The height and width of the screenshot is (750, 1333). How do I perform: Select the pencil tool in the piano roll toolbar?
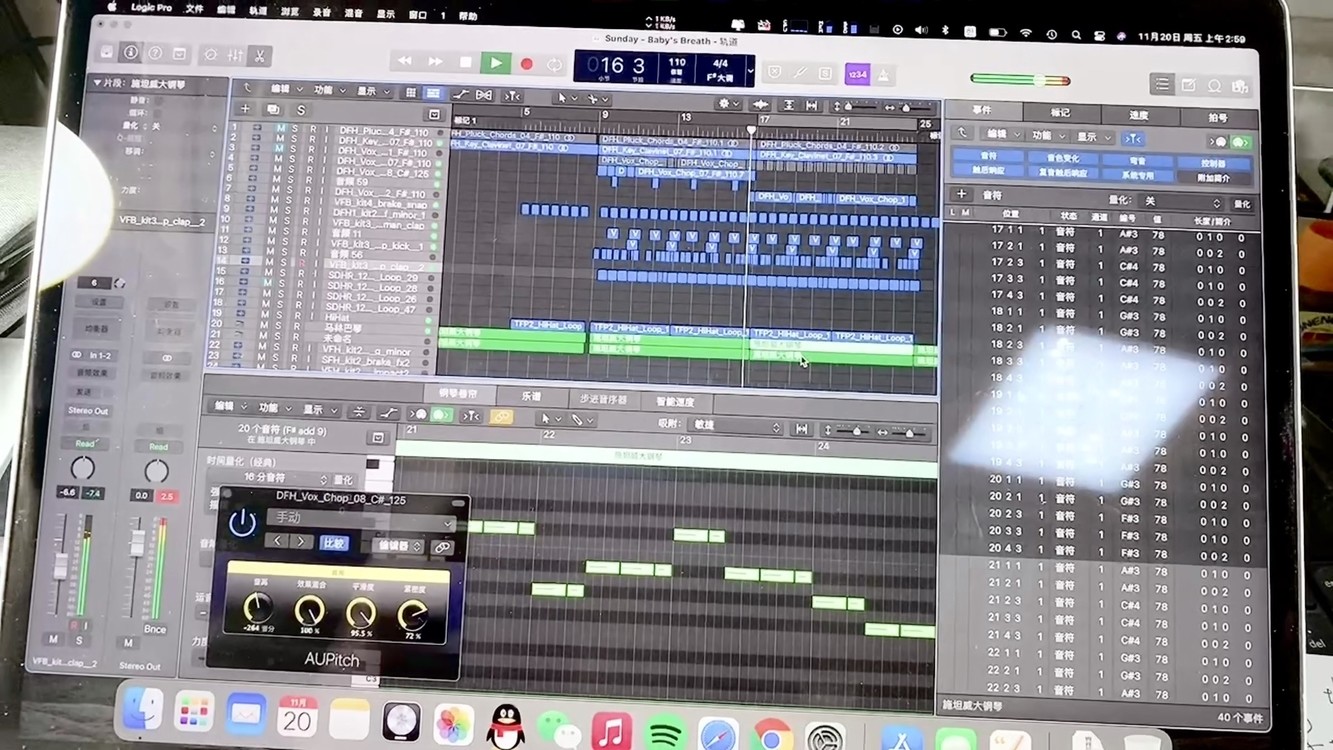(578, 419)
